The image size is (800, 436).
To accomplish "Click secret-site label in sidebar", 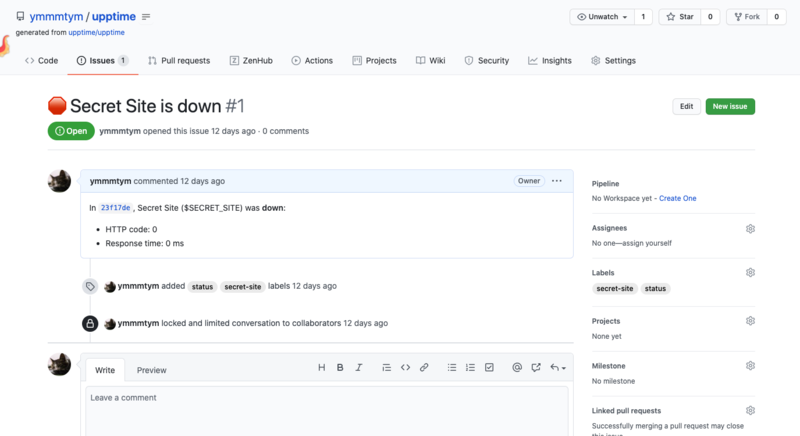I will pos(615,289).
